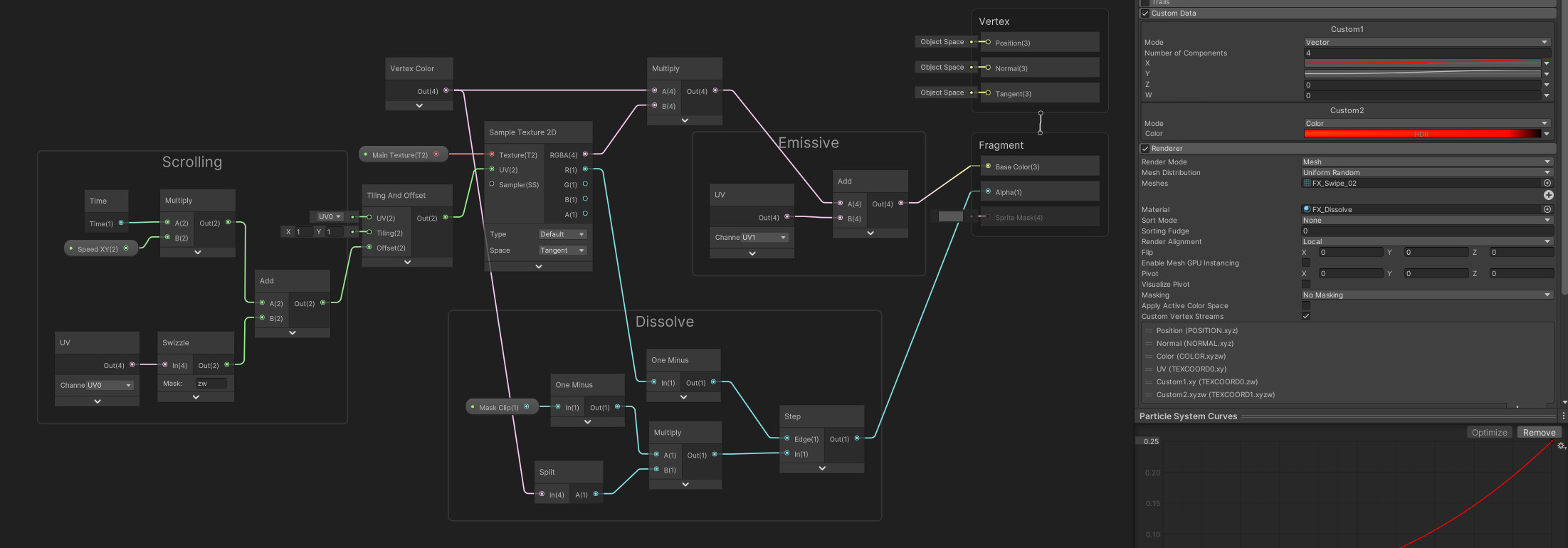Open Render Mode Mesh dropdown

pyautogui.click(x=1427, y=162)
